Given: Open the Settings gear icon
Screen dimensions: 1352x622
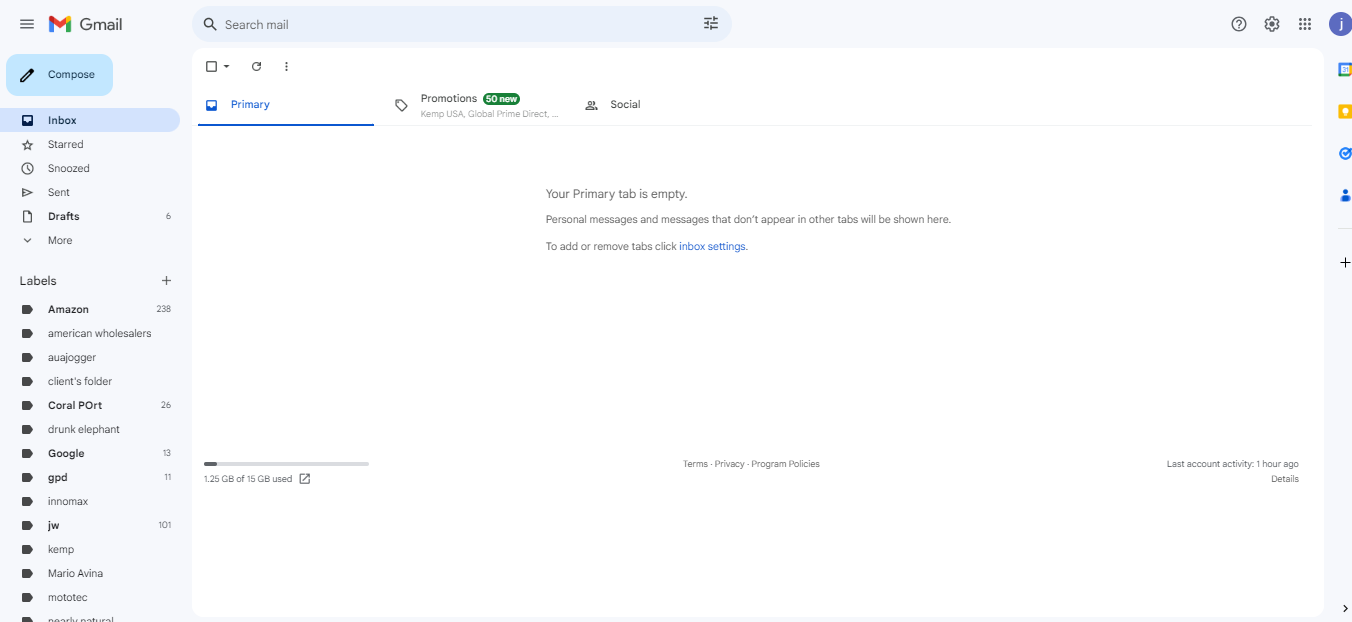Looking at the screenshot, I should [x=1272, y=24].
